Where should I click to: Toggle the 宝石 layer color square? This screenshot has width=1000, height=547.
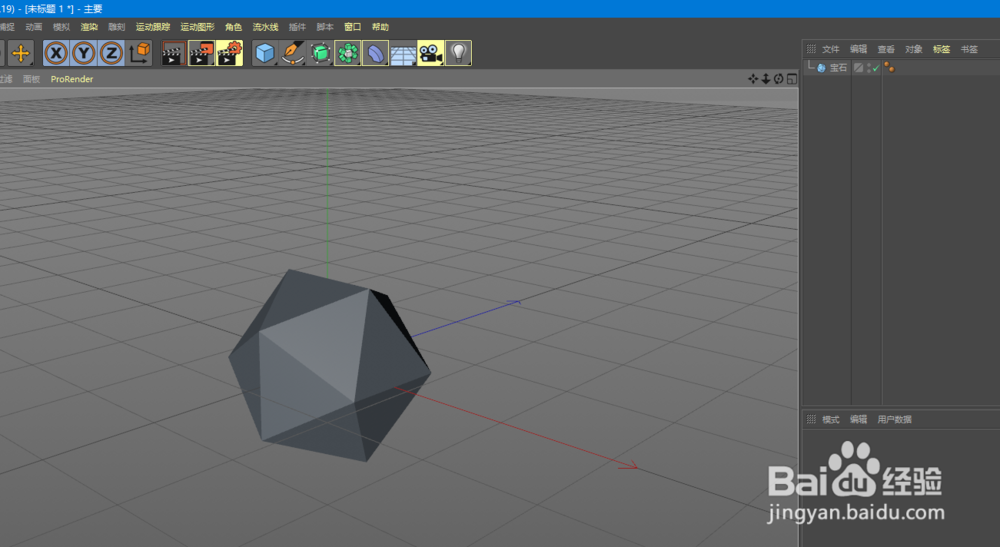pyautogui.click(x=858, y=68)
